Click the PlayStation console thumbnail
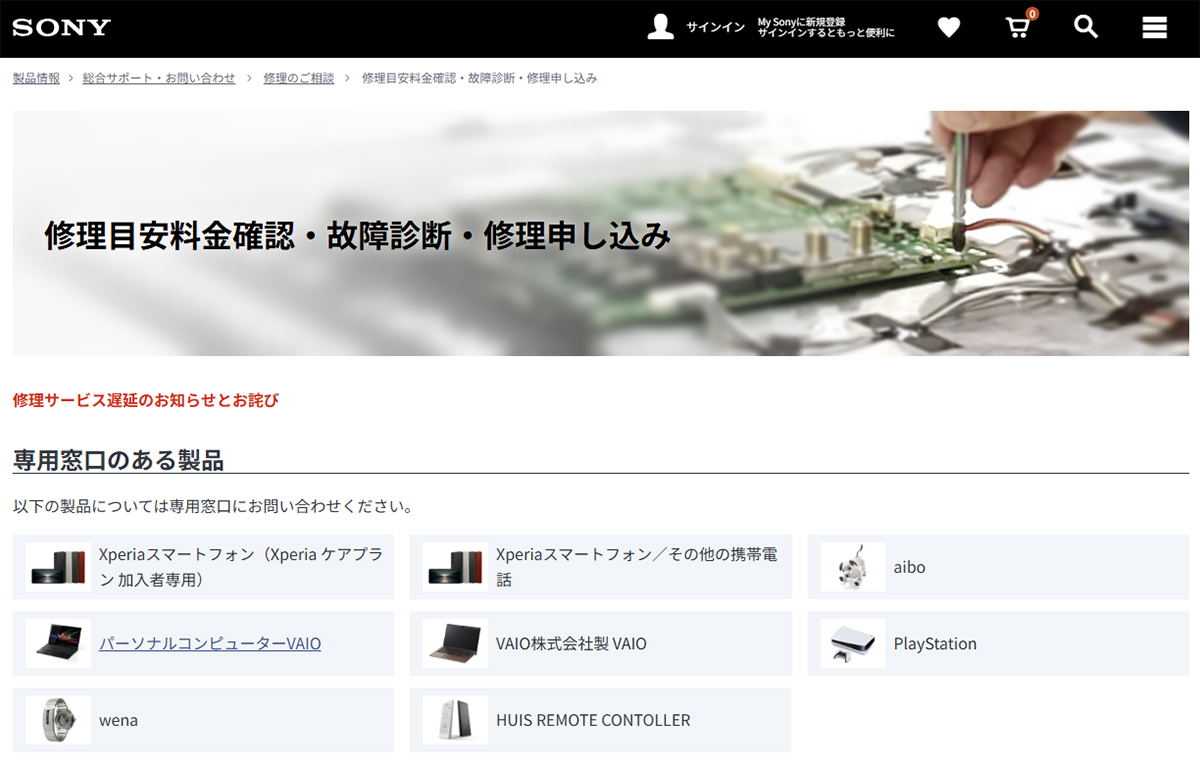 click(x=851, y=644)
